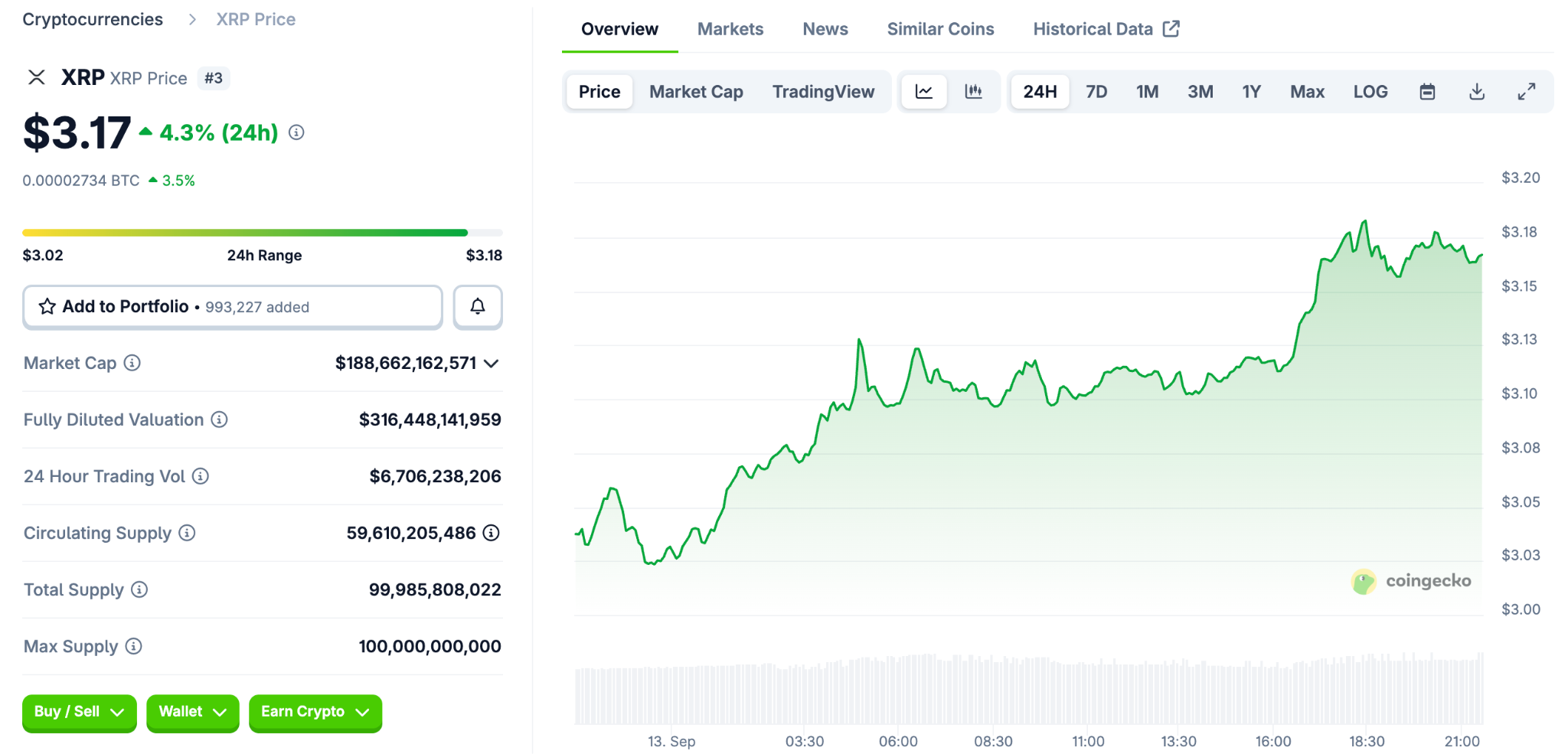Open Buy / Sell dropdown
This screenshot has height=754, width=1568.
[x=80, y=712]
